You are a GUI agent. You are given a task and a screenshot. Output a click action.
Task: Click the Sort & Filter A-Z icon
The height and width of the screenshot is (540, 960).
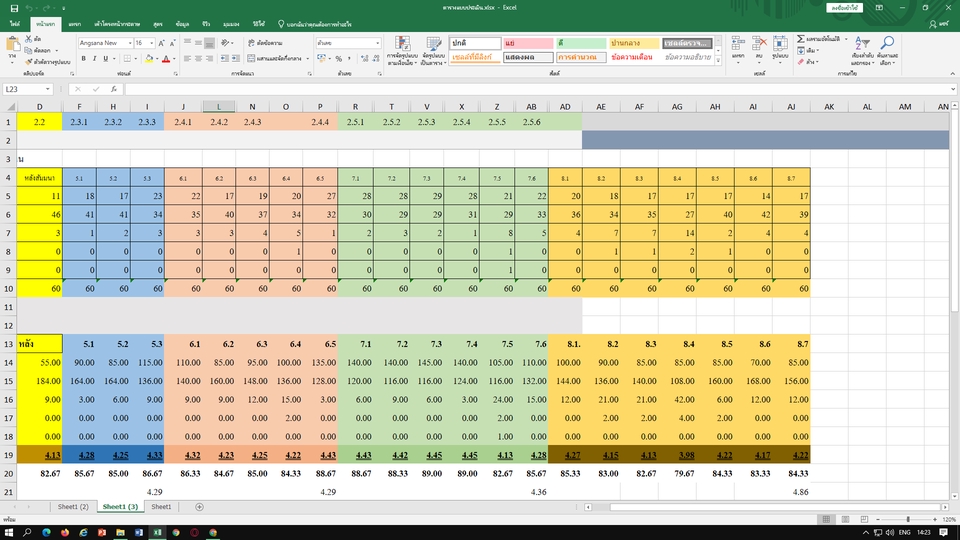tap(861, 43)
